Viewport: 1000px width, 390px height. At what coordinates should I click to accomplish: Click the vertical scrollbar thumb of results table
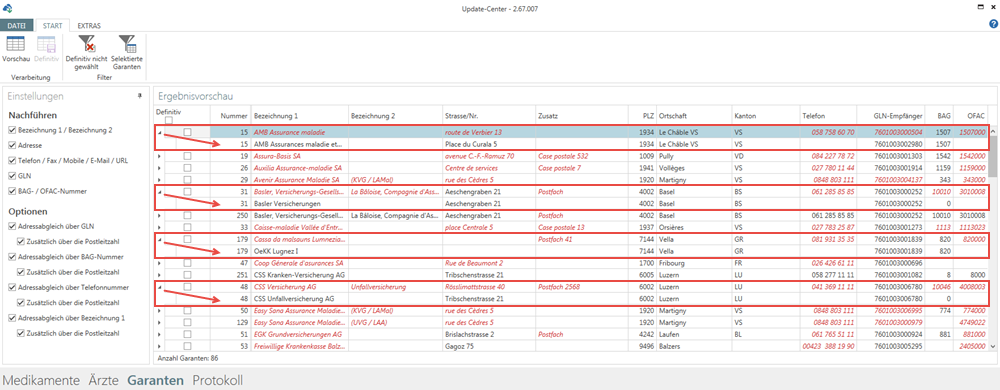(993, 156)
